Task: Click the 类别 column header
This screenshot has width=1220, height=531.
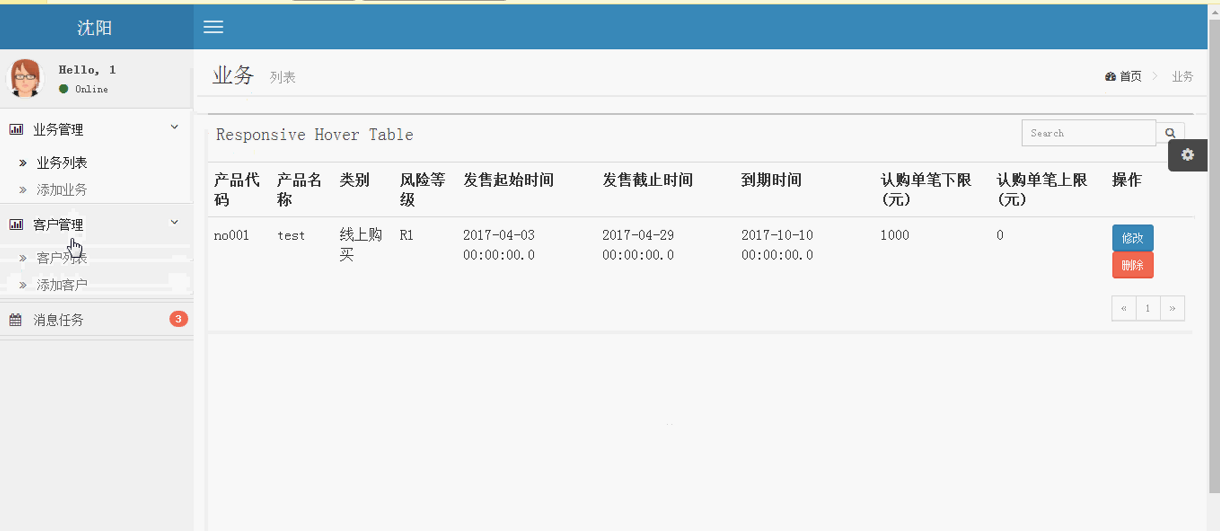Action: click(355, 180)
